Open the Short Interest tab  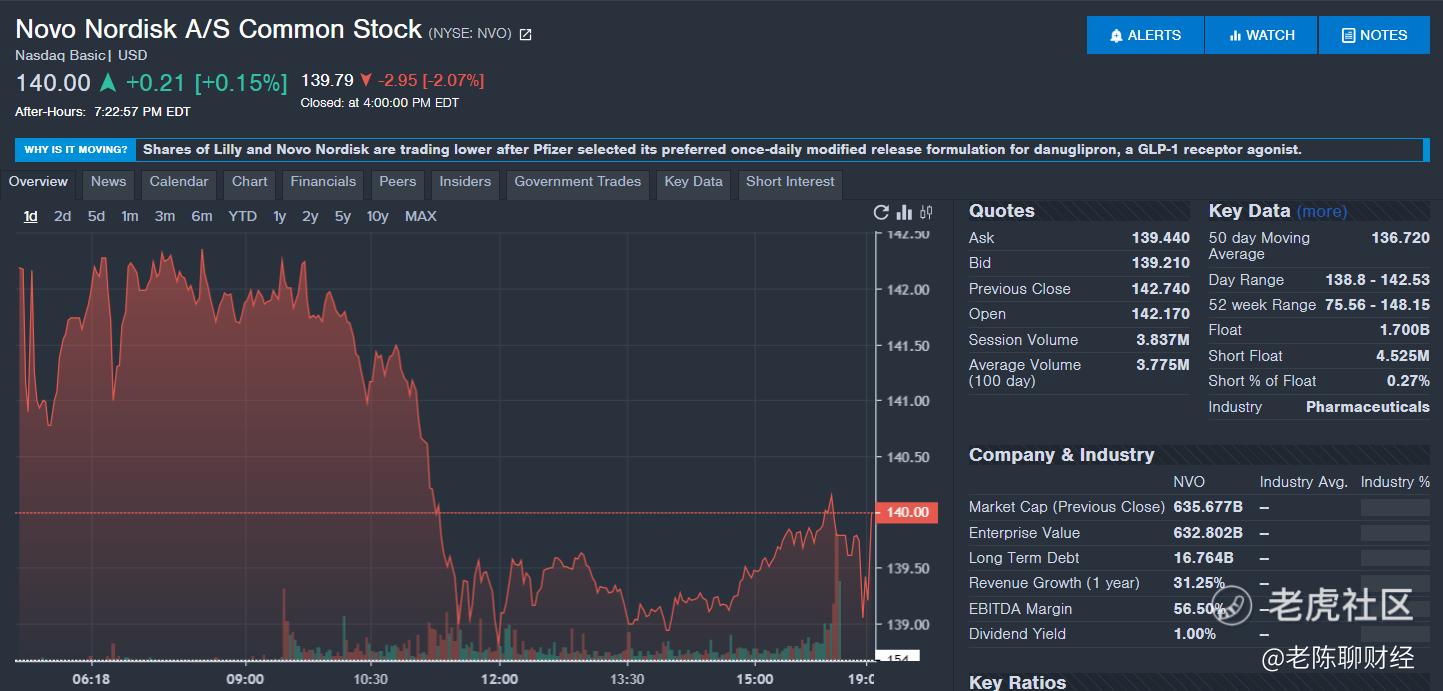coord(790,182)
